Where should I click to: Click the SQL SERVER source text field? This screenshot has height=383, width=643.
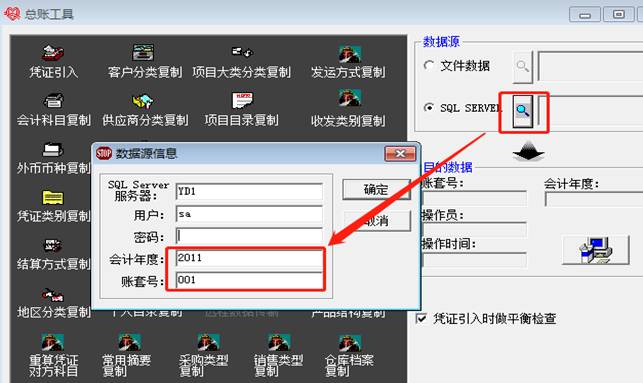click(590, 110)
